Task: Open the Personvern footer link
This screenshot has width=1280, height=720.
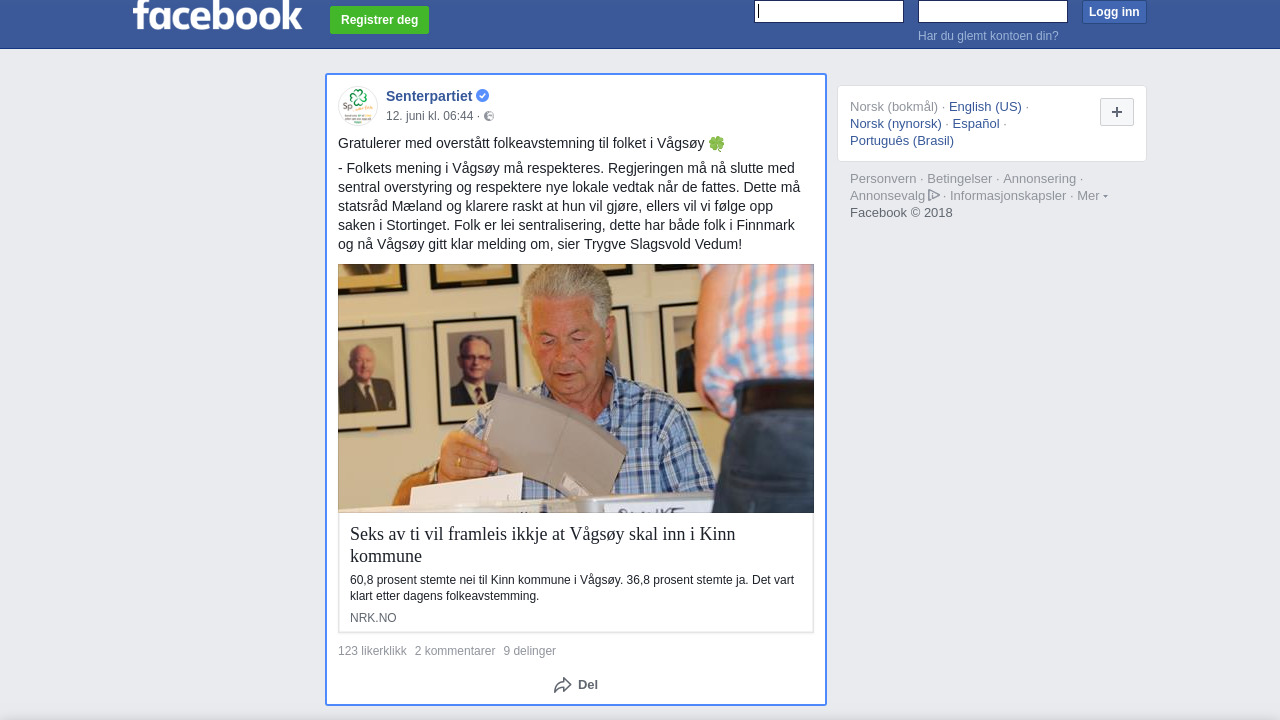Action: tap(883, 179)
